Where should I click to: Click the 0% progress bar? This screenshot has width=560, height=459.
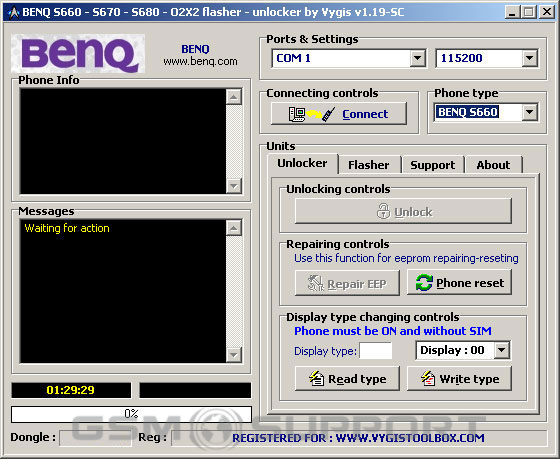[x=131, y=414]
